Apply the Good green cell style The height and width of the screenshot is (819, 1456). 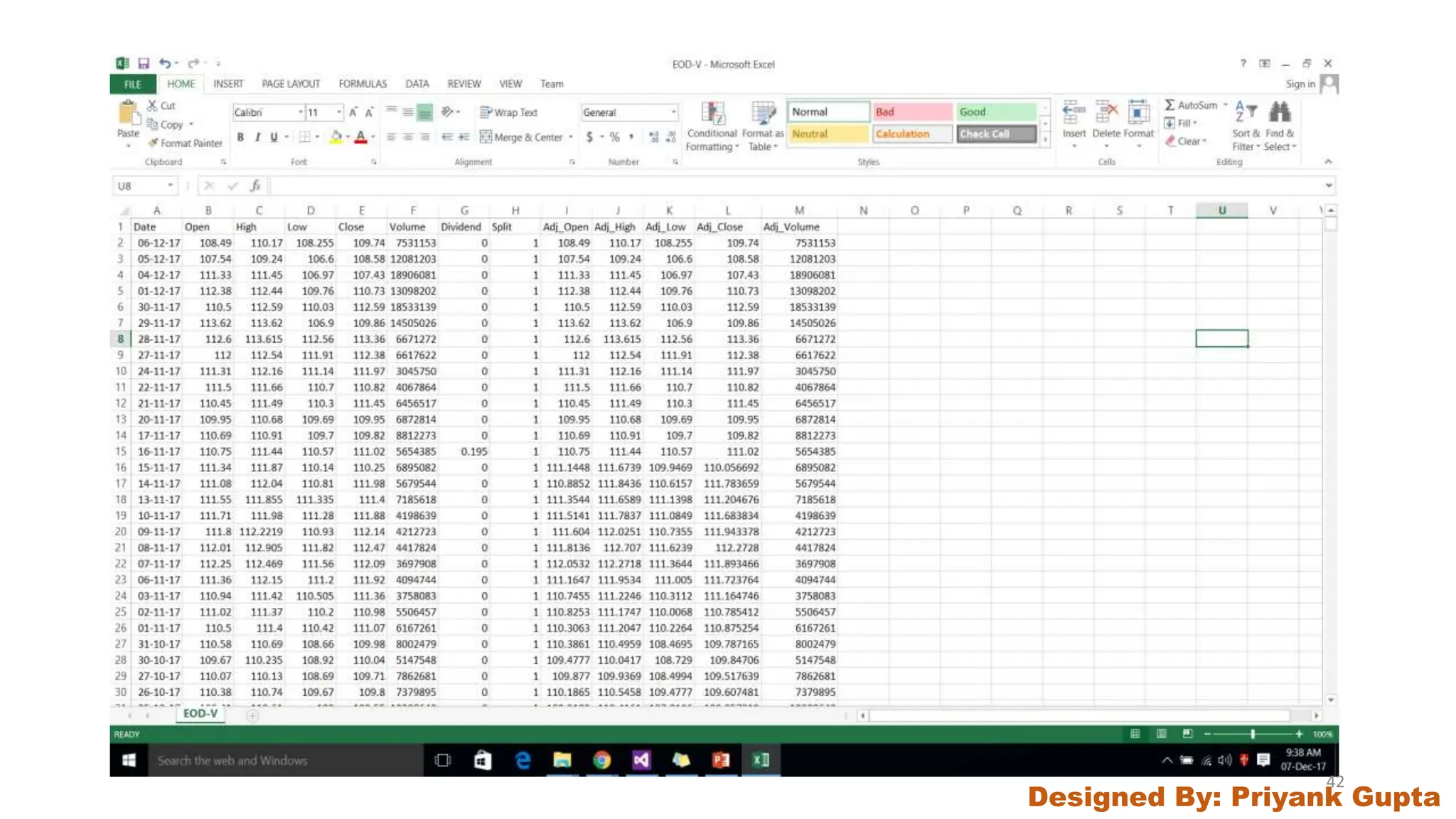[x=996, y=112]
